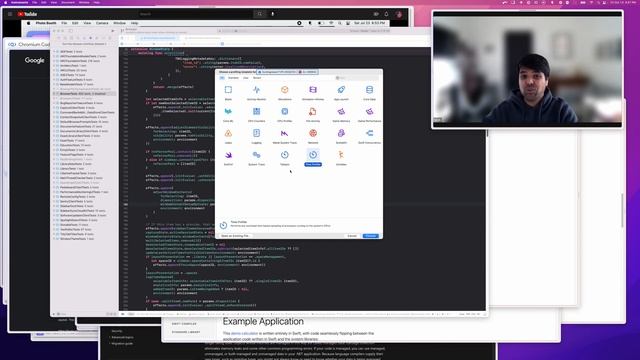The image size is (640, 360).
Task: Select the App Launch template
Action: pos(341,93)
